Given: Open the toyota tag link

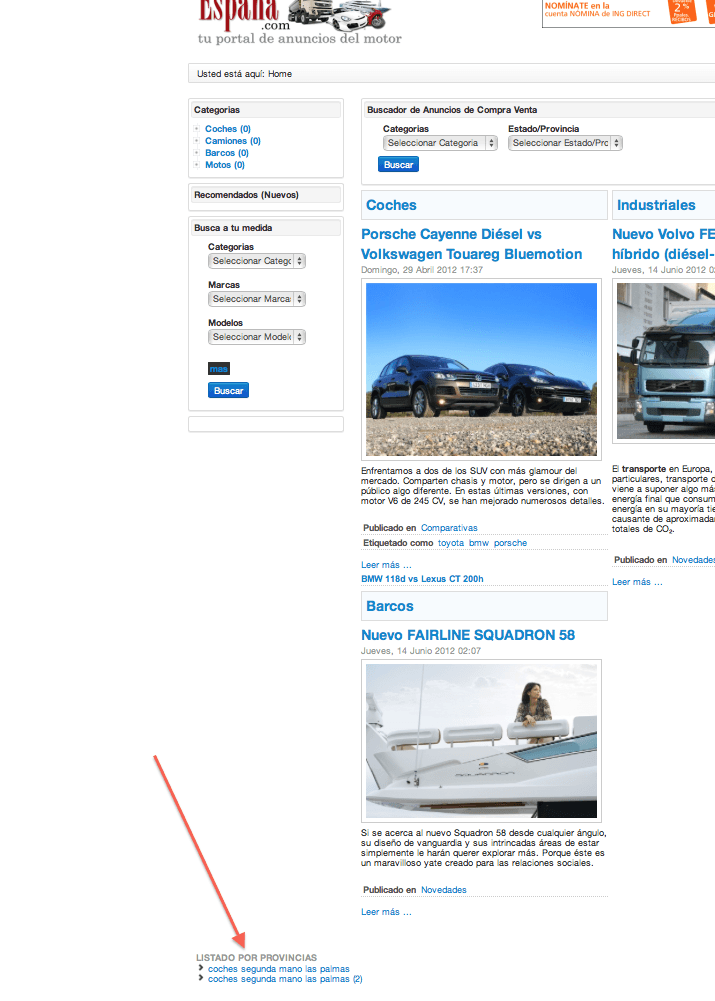Looking at the screenshot, I should tap(451, 543).
